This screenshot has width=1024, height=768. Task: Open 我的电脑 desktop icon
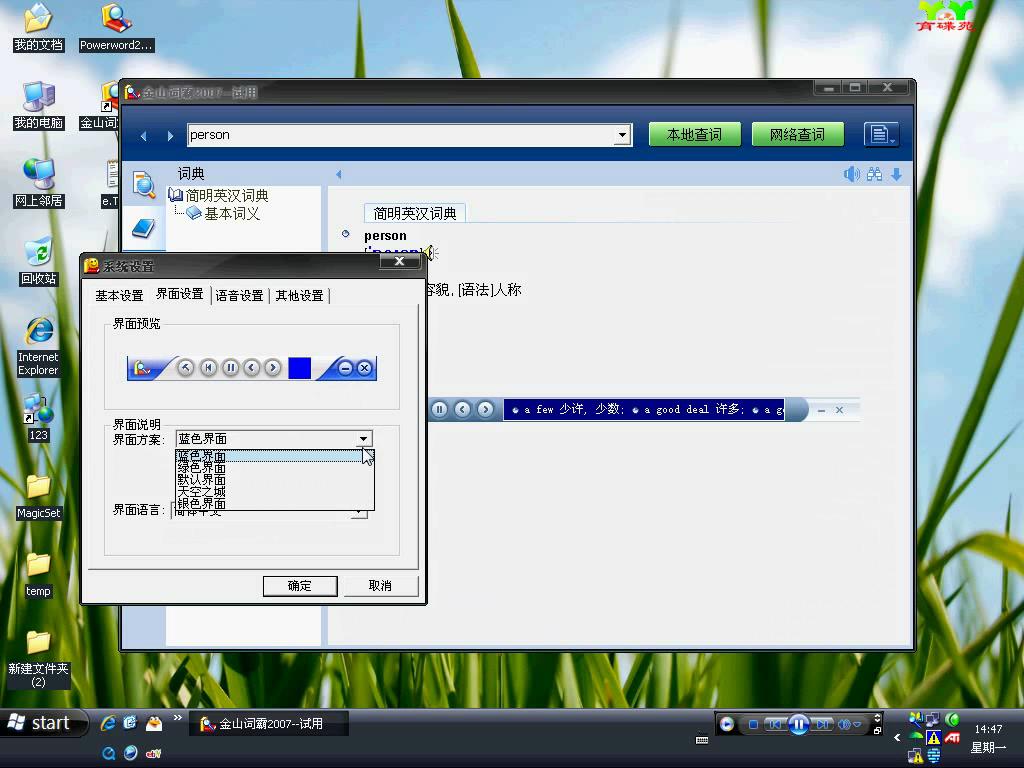click(39, 105)
